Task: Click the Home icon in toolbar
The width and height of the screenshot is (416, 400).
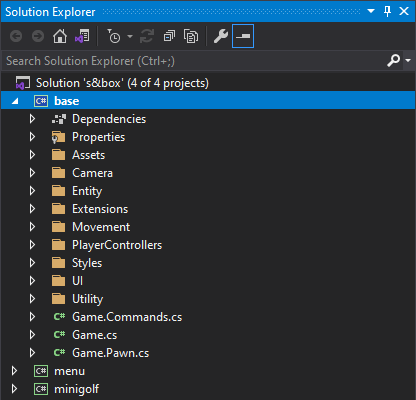Action: pyautogui.click(x=60, y=36)
